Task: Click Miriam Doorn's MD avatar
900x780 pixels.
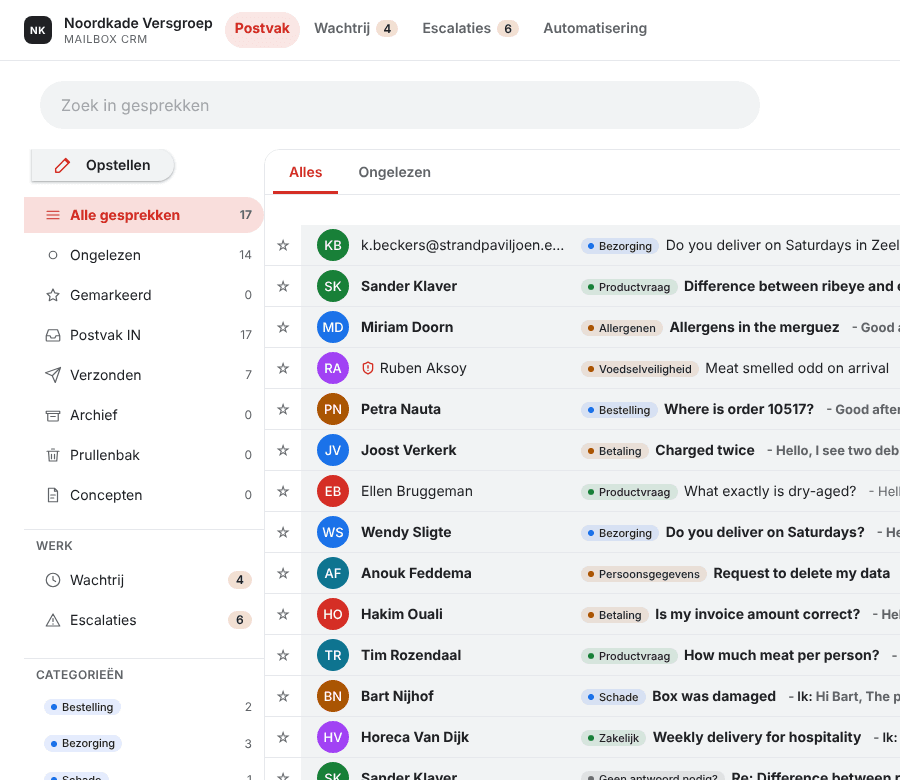Action: point(333,327)
